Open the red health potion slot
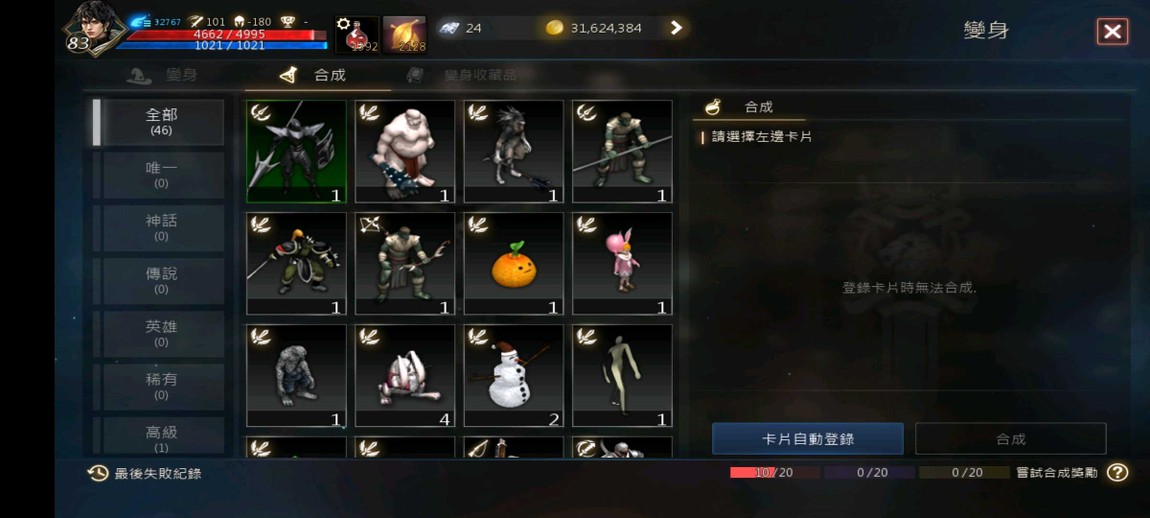The height and width of the screenshot is (518, 1150). (357, 34)
